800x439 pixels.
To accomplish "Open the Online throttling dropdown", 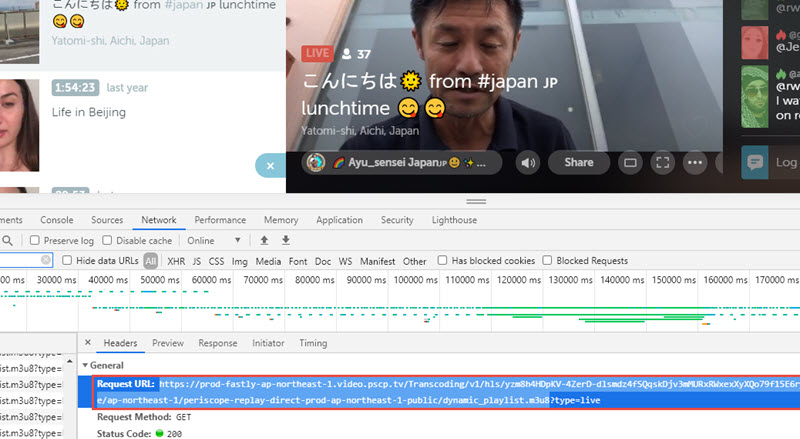I will pos(213,240).
